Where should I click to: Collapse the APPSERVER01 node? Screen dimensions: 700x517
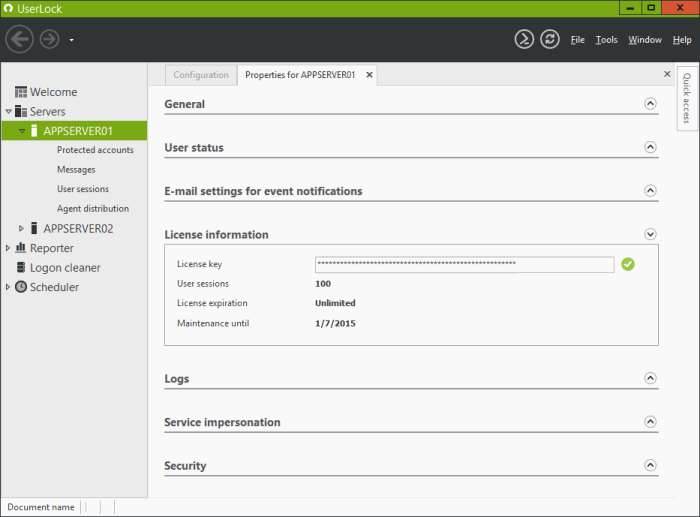22,131
